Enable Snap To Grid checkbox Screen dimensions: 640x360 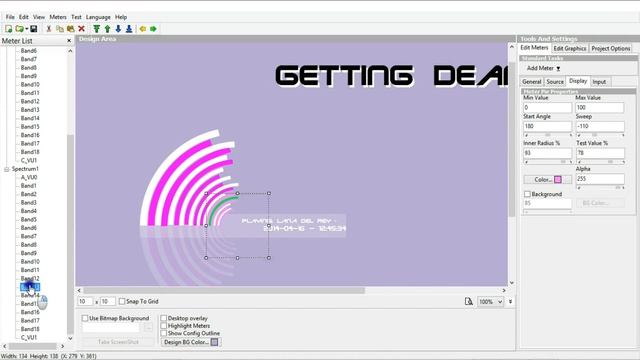coord(122,301)
